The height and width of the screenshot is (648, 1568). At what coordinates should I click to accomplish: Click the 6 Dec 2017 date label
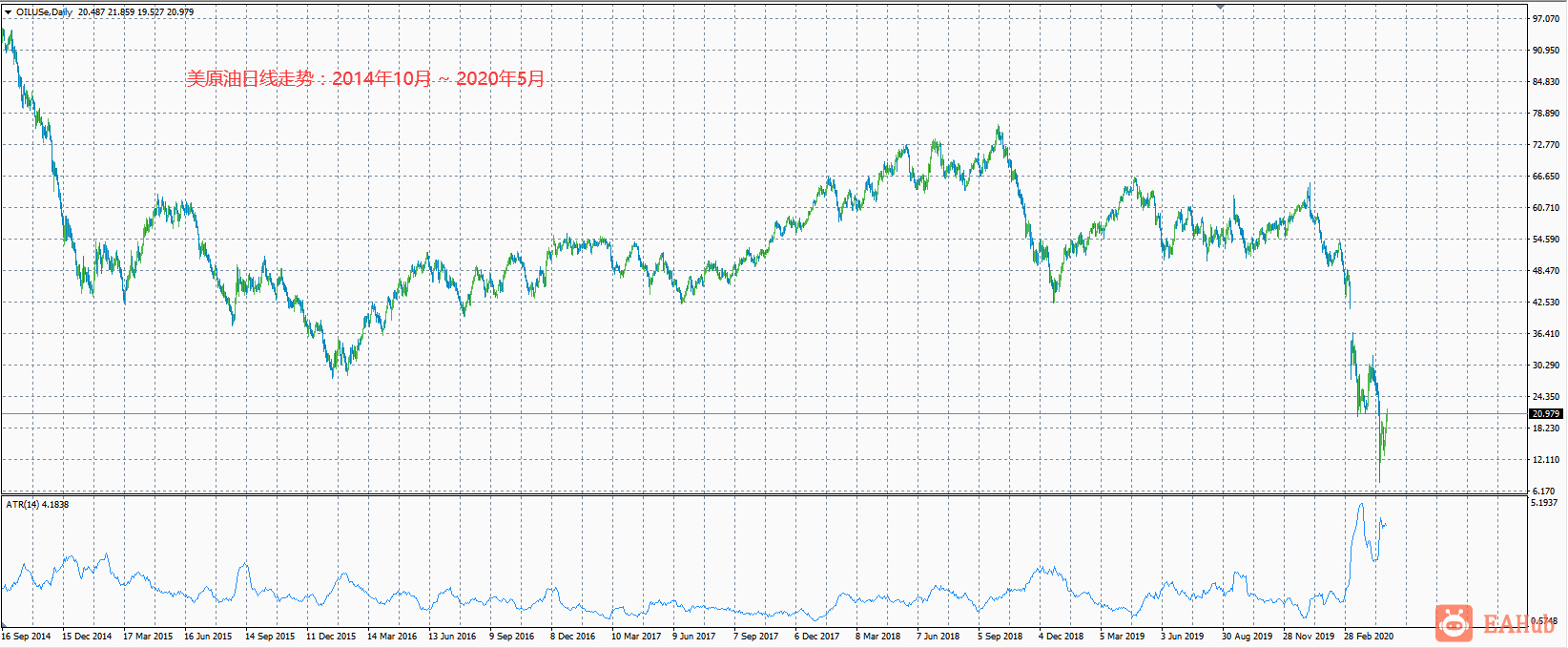(x=817, y=636)
